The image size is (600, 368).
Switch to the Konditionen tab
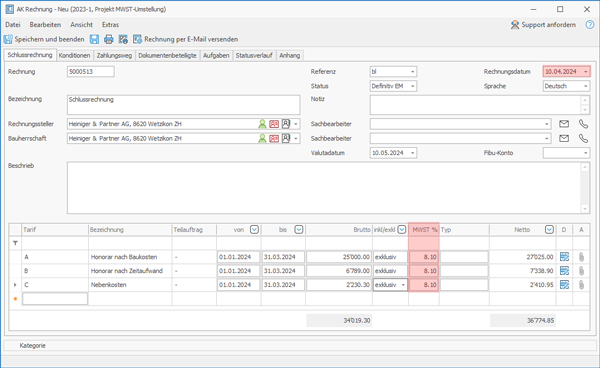(74, 55)
